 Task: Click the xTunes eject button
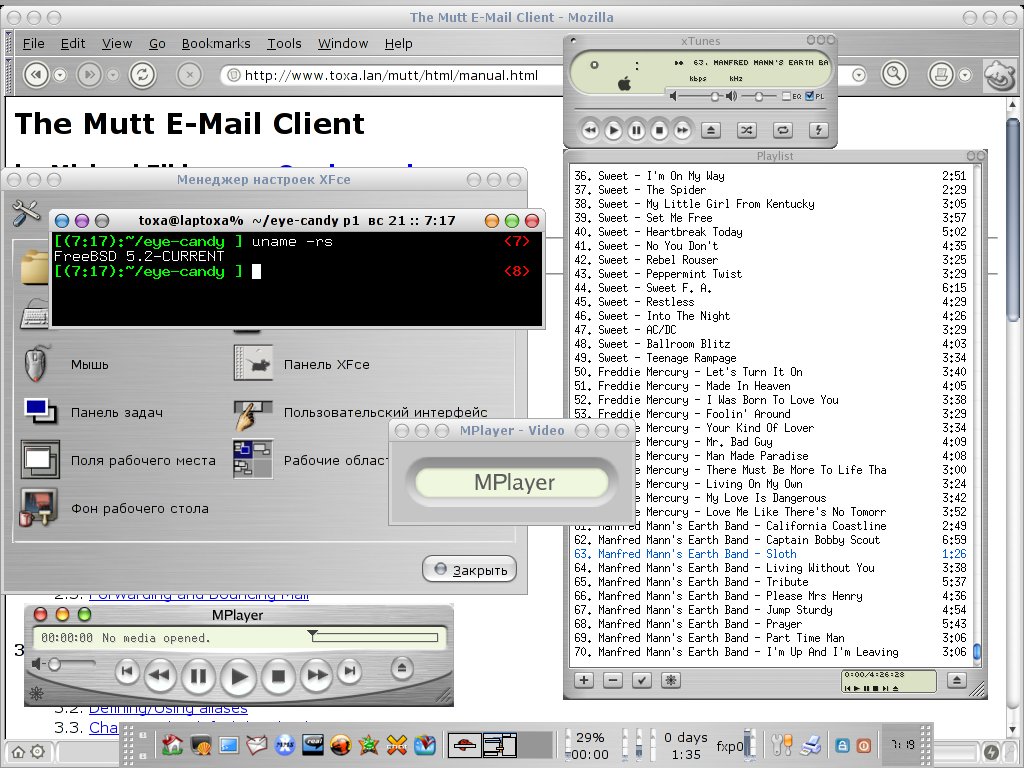coord(711,130)
